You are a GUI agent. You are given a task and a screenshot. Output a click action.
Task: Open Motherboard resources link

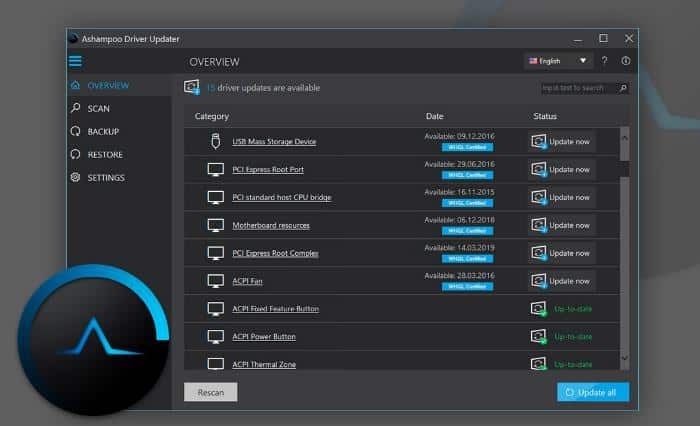pos(271,226)
